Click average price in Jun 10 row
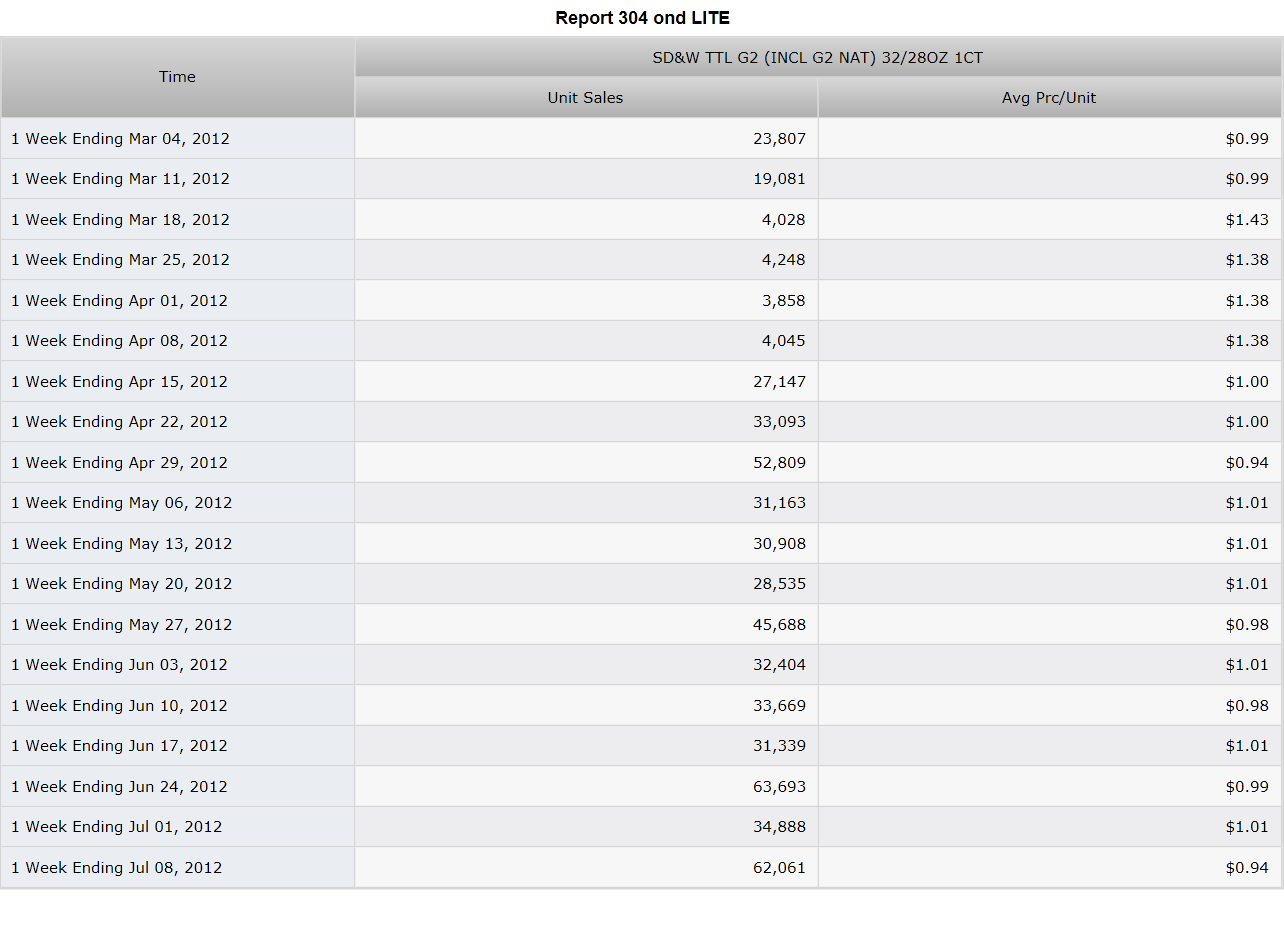The width and height of the screenshot is (1284, 946). click(1247, 706)
